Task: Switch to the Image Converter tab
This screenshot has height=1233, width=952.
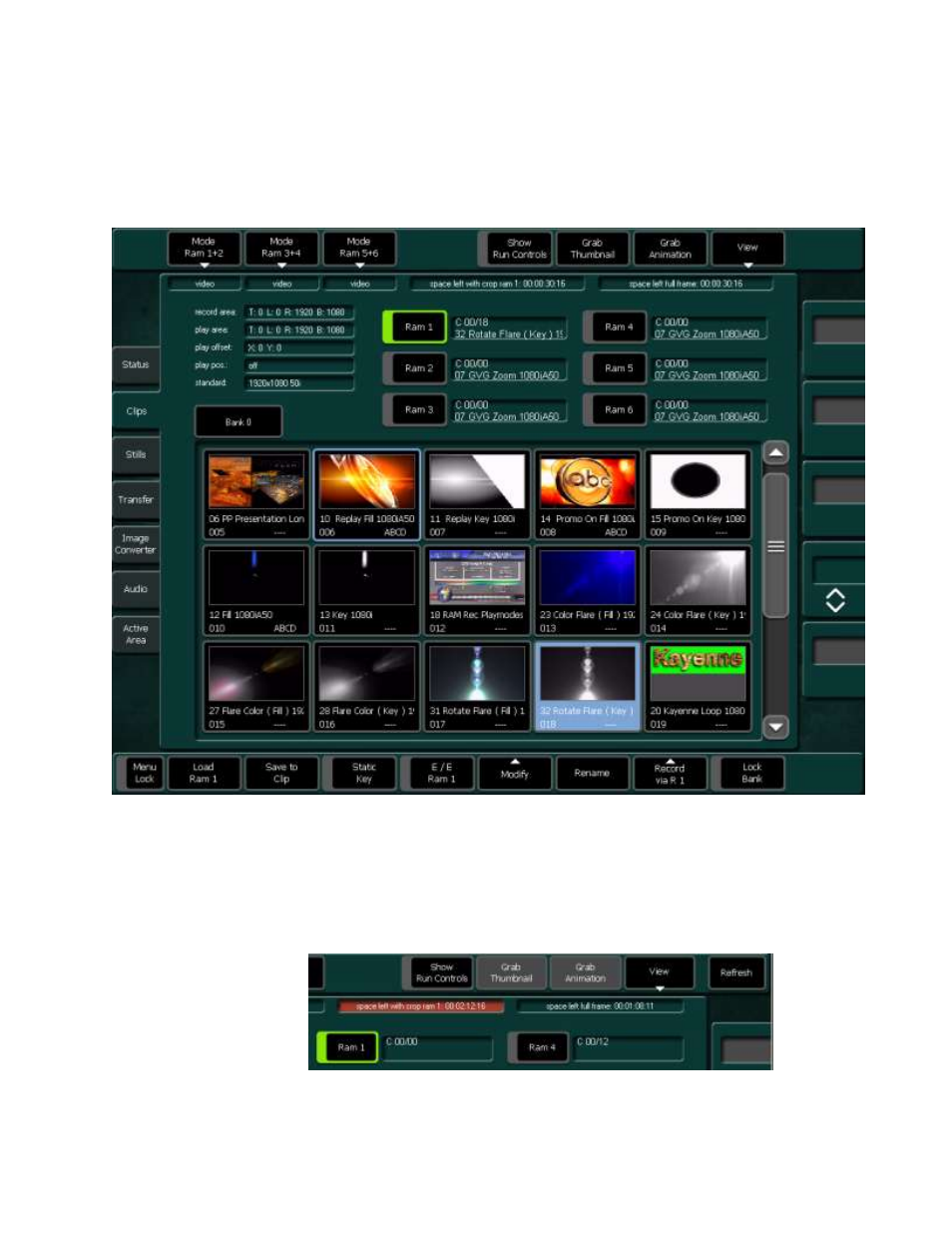Action: tap(136, 544)
